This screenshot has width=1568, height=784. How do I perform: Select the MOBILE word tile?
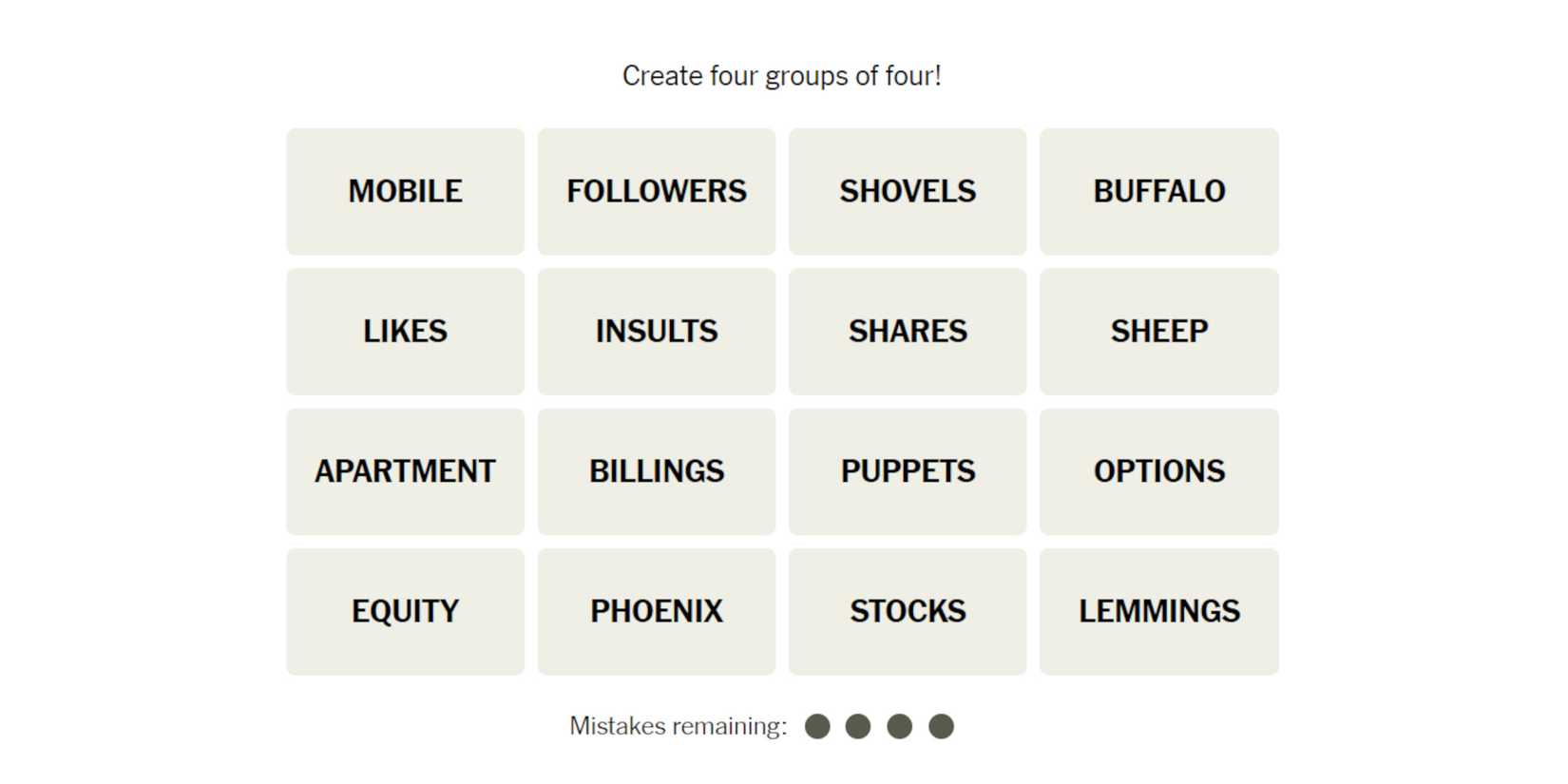click(405, 192)
